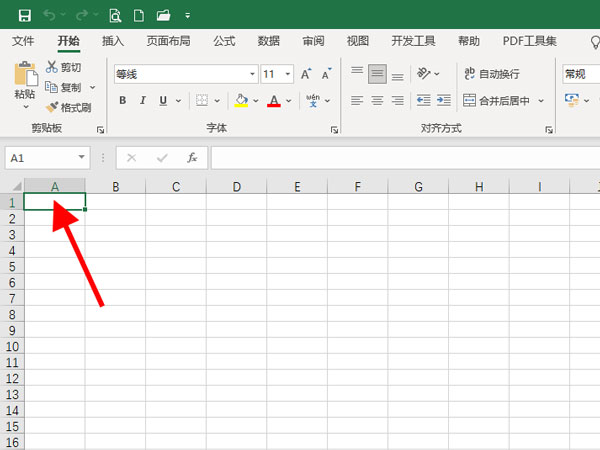
Task: Toggle italic formatting
Action: coord(144,100)
